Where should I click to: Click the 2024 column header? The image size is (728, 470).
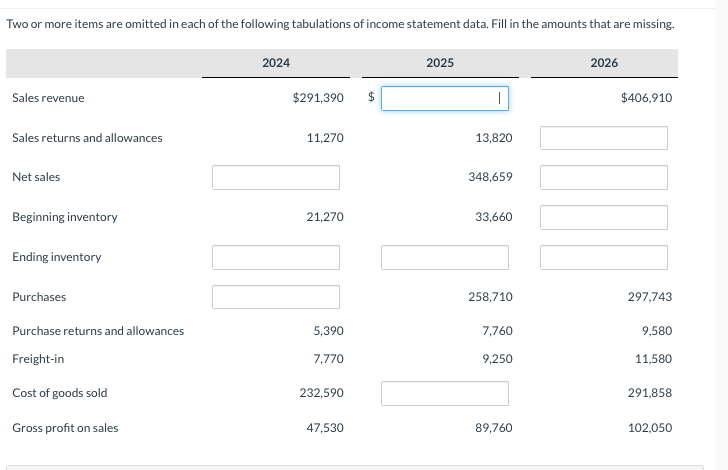click(x=276, y=63)
